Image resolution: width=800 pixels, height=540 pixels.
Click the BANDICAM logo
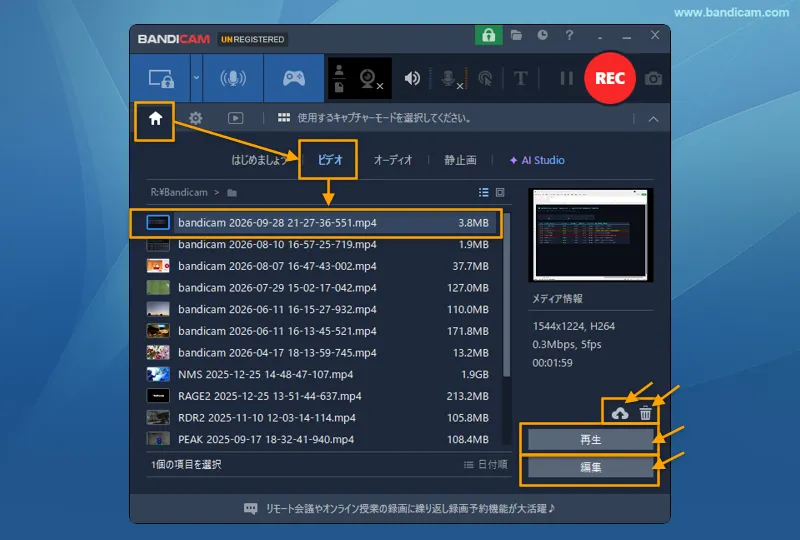coord(173,39)
